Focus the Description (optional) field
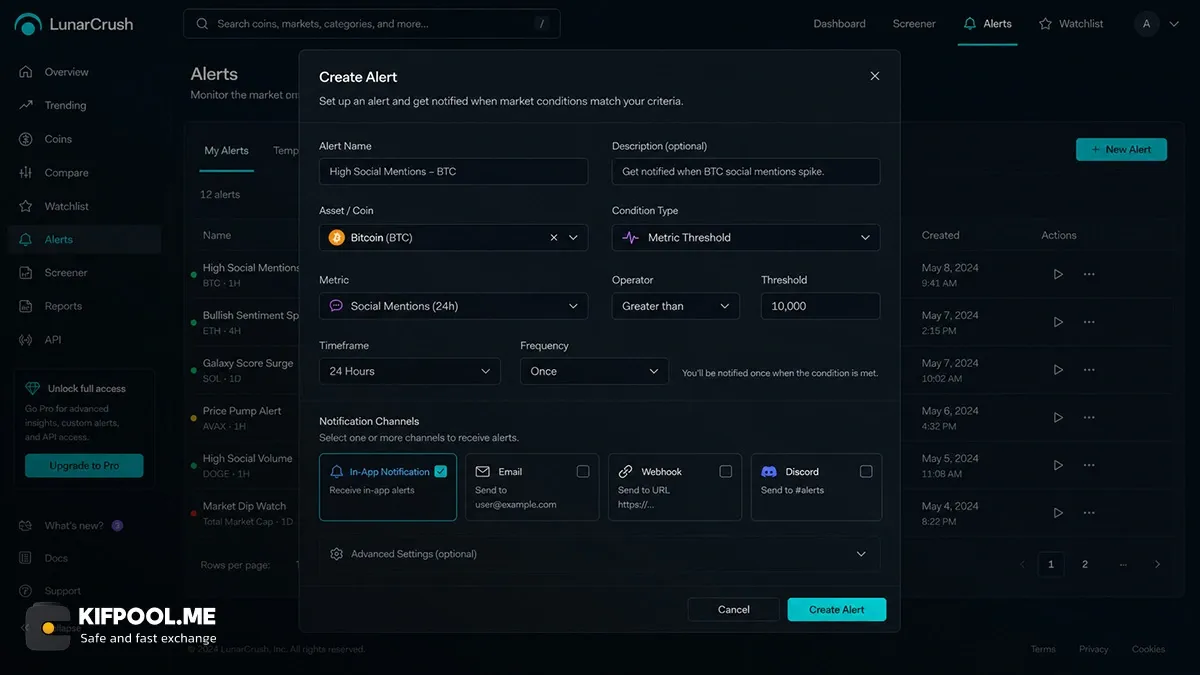This screenshot has height=675, width=1200. (746, 172)
